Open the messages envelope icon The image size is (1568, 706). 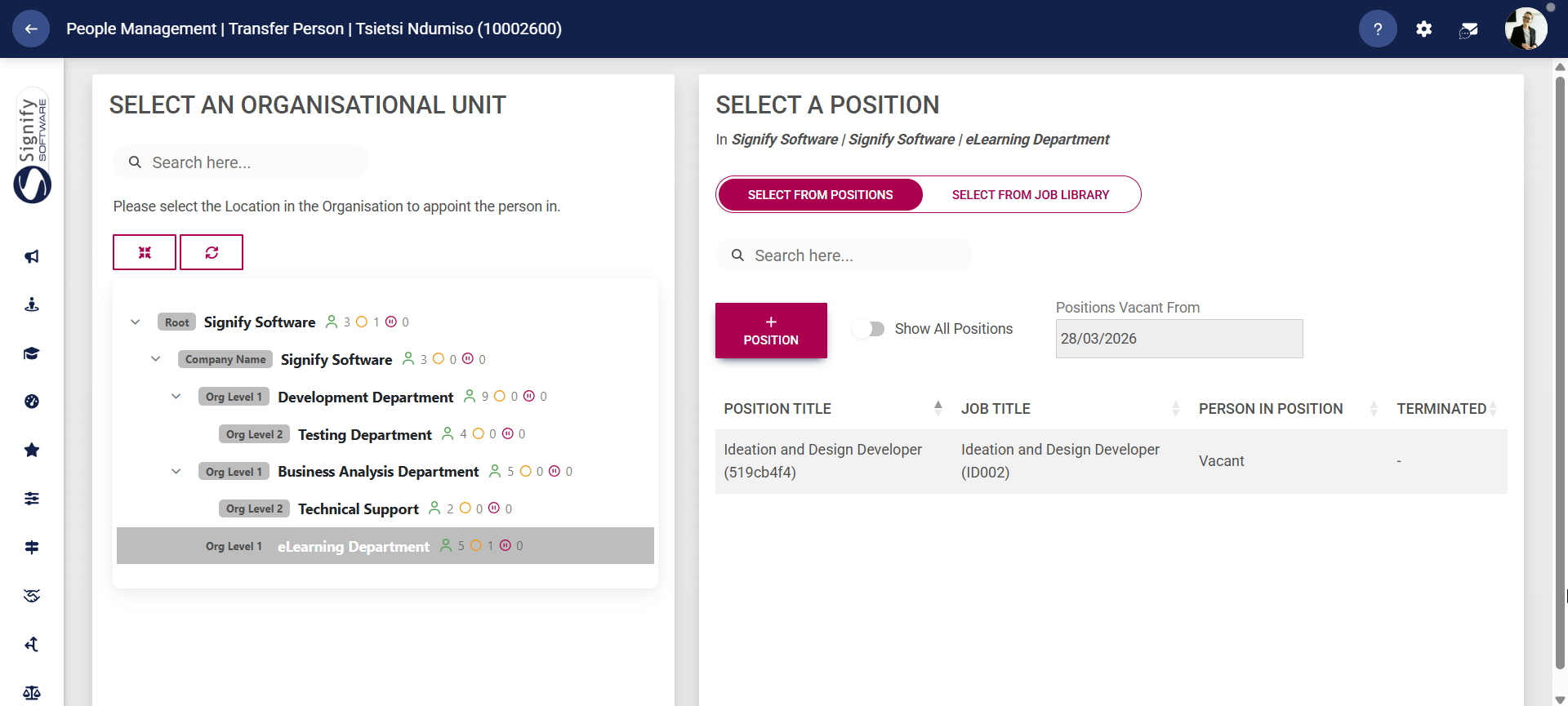[1468, 30]
